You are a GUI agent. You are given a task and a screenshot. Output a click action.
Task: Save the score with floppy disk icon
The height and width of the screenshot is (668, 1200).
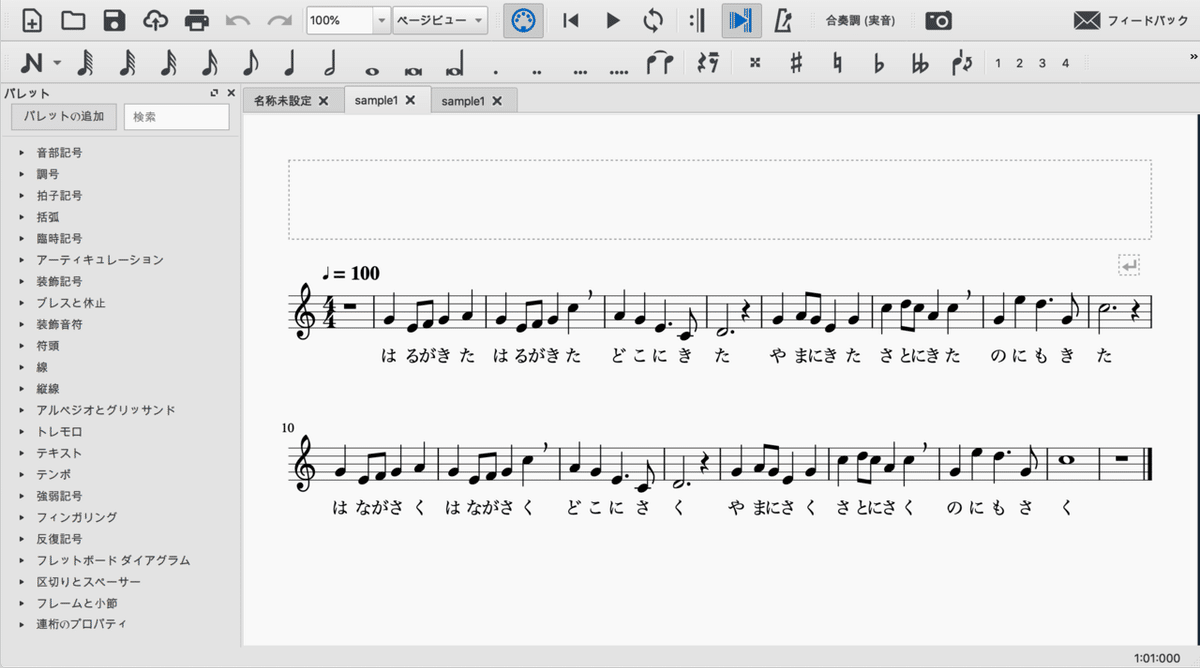[114, 20]
